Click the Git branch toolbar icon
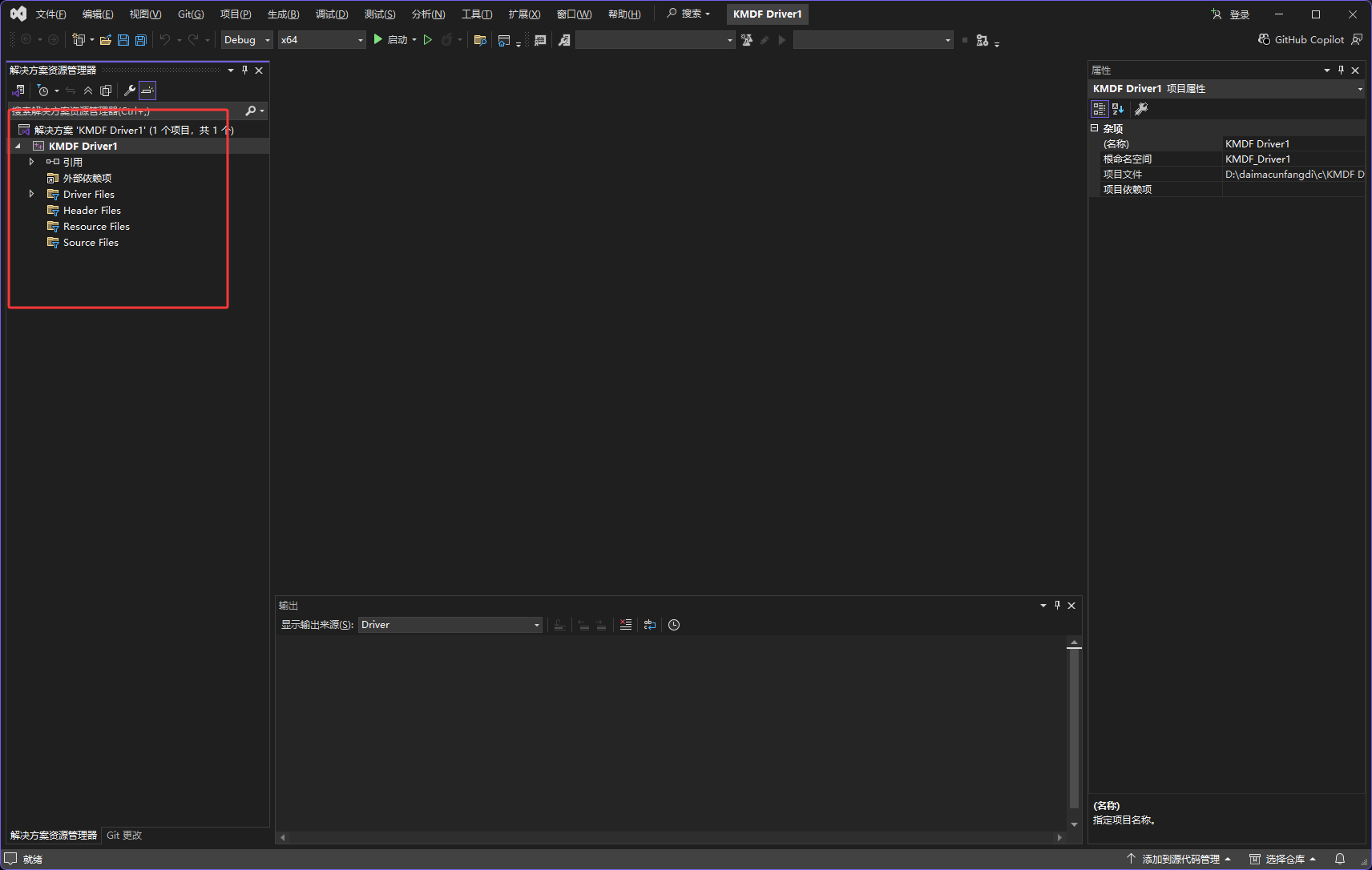Viewport: 1372px width, 870px height. tap(983, 40)
